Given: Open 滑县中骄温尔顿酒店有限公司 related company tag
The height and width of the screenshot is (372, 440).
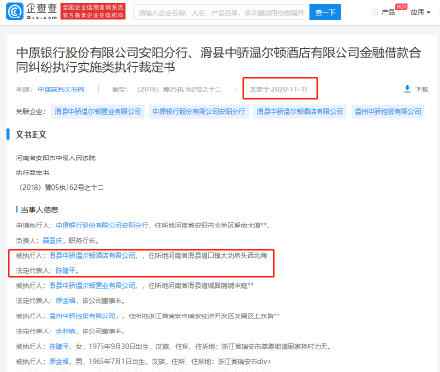Looking at the screenshot, I should 300,111.
